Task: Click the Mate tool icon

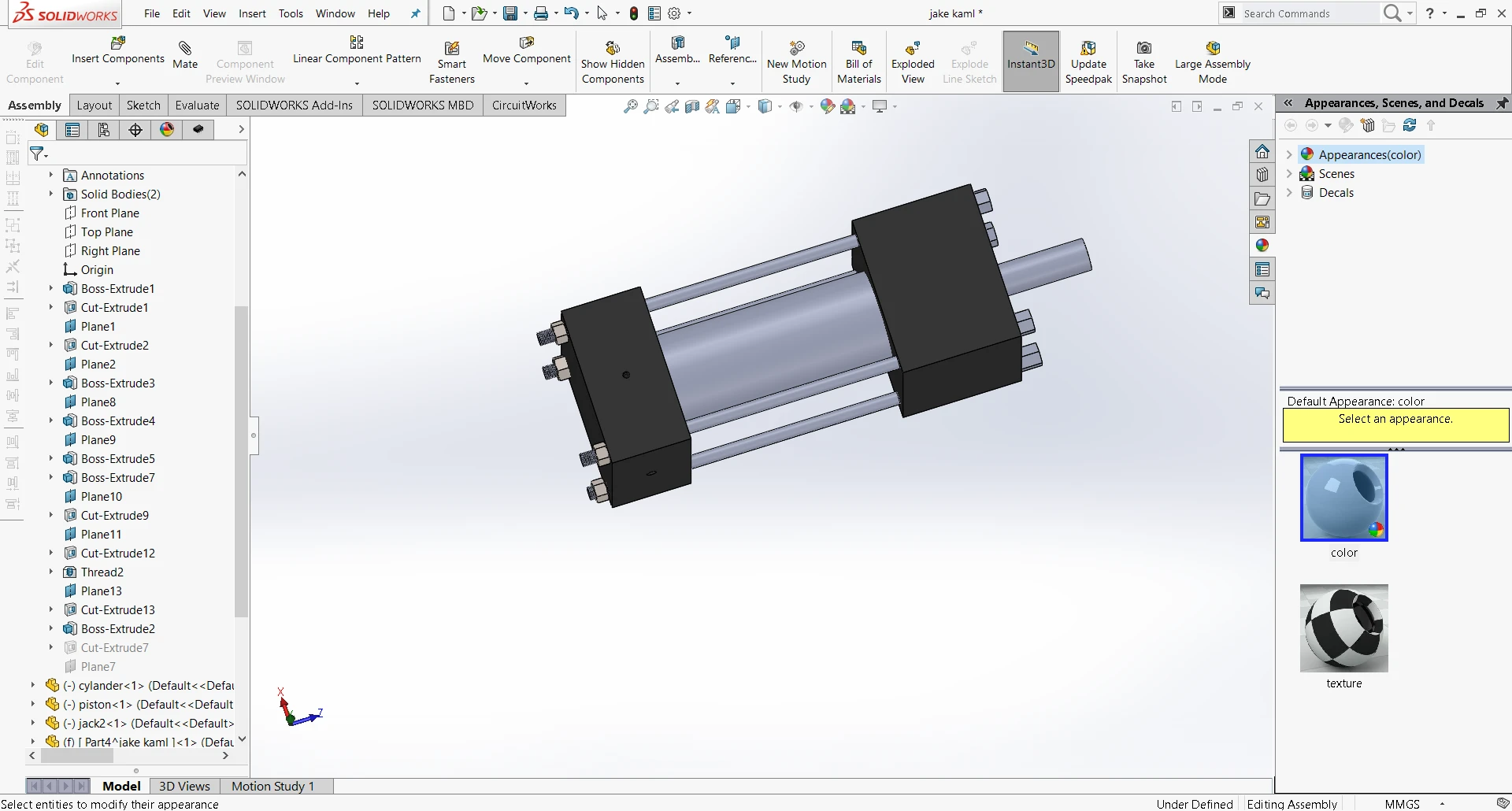Action: (x=185, y=49)
